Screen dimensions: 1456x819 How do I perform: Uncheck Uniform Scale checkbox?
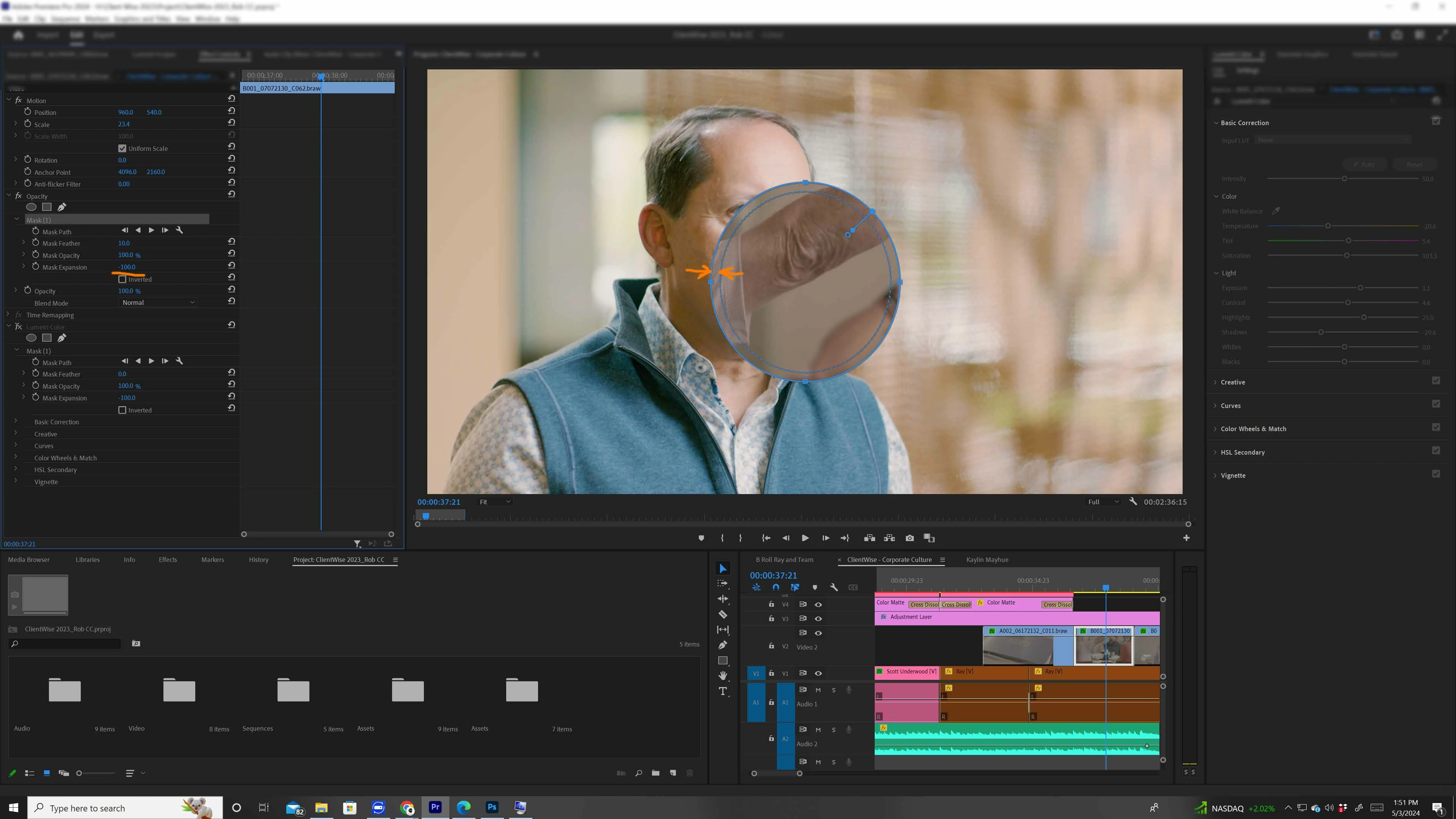(x=122, y=149)
